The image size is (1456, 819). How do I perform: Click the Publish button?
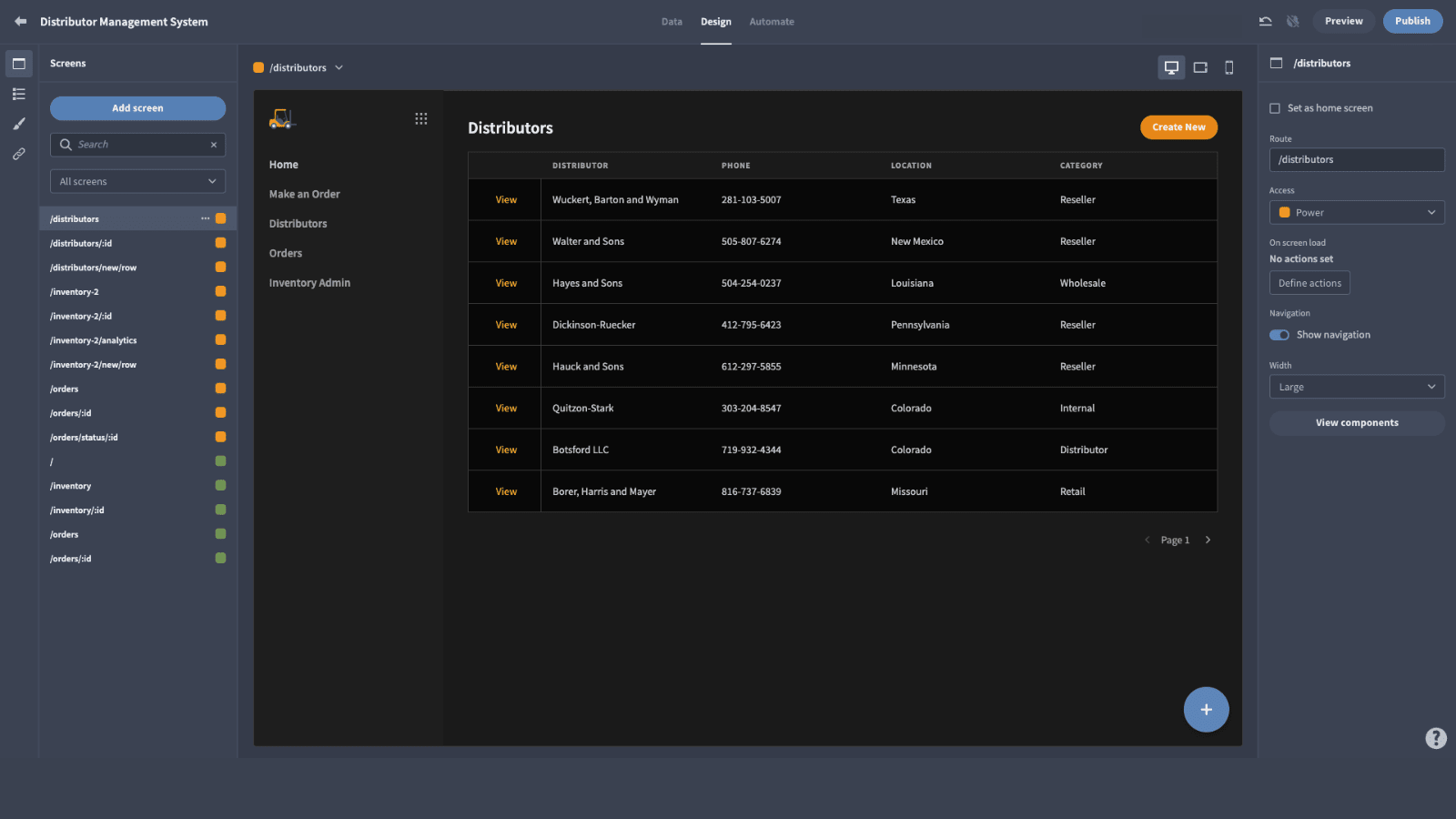tap(1412, 21)
